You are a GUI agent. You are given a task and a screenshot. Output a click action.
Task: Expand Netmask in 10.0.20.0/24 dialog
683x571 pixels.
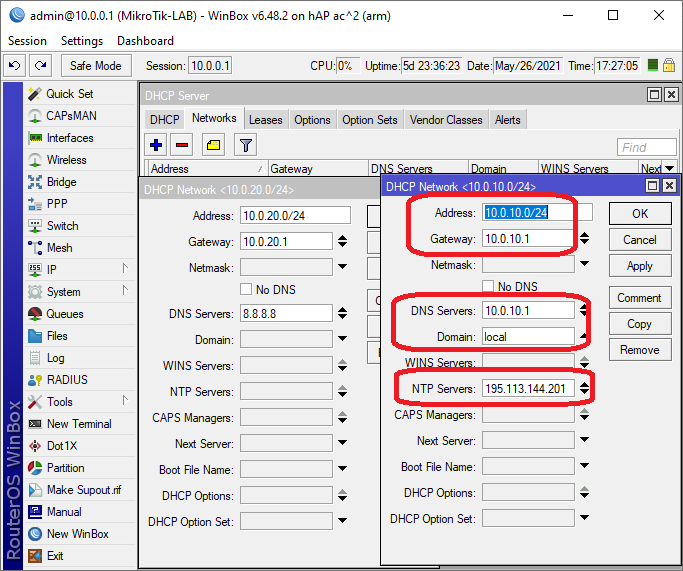point(343,267)
